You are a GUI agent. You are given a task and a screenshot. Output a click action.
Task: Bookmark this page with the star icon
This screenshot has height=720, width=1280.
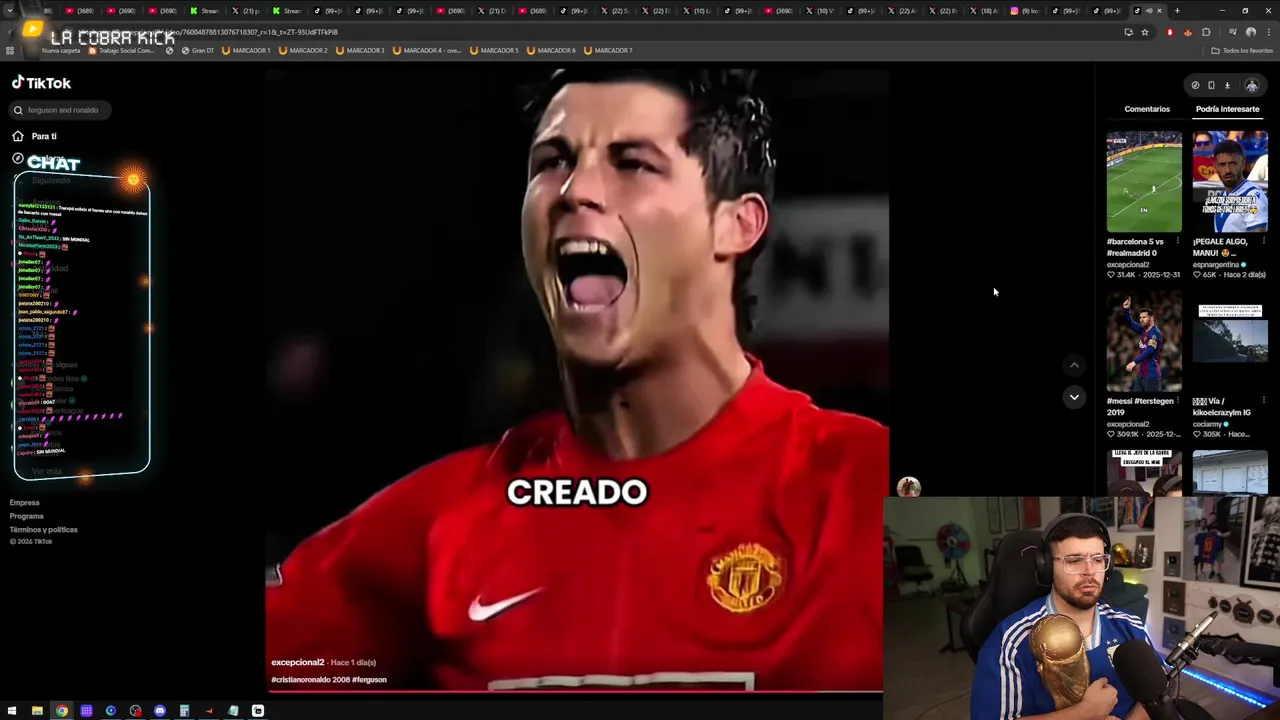1145,32
